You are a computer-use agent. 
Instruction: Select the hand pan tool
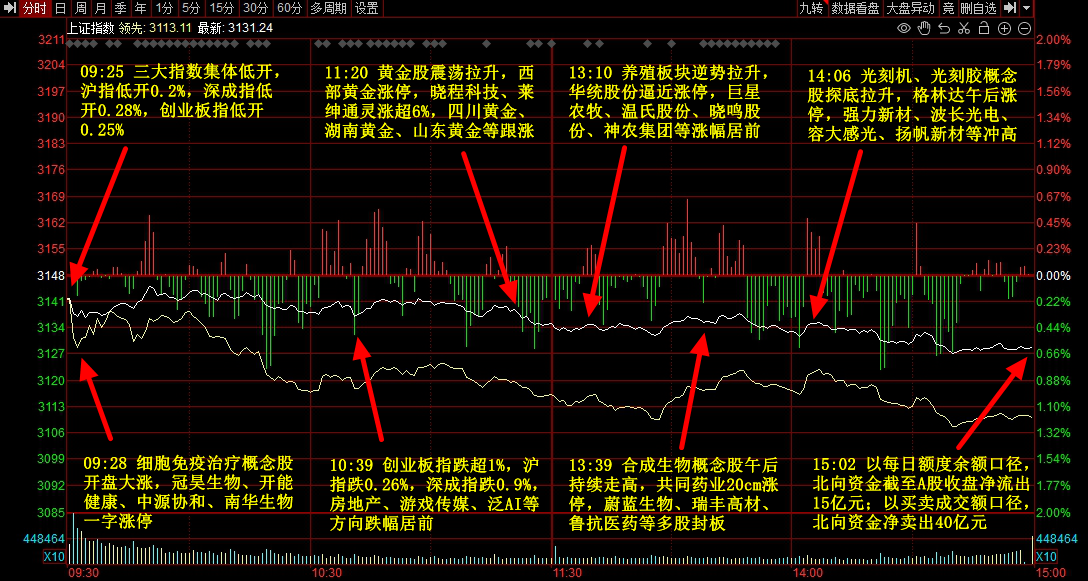tap(924, 28)
